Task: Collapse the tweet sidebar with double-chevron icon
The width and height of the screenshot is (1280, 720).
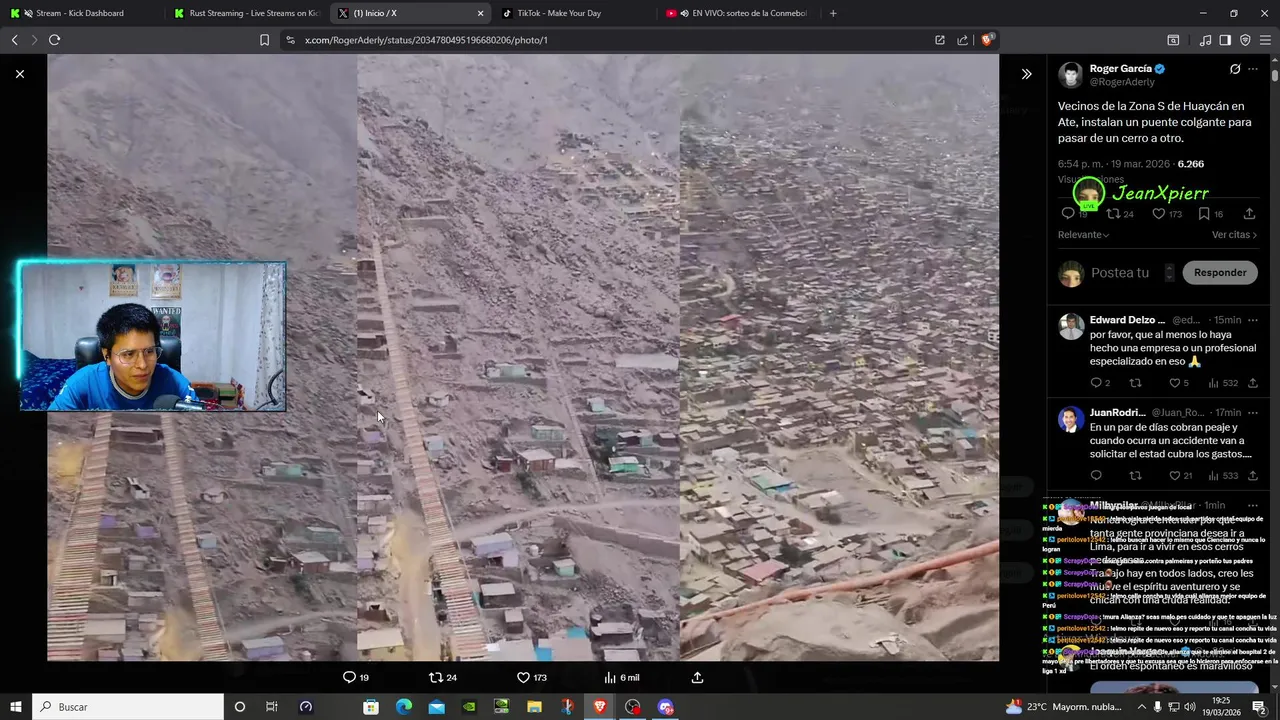Action: click(x=1026, y=74)
